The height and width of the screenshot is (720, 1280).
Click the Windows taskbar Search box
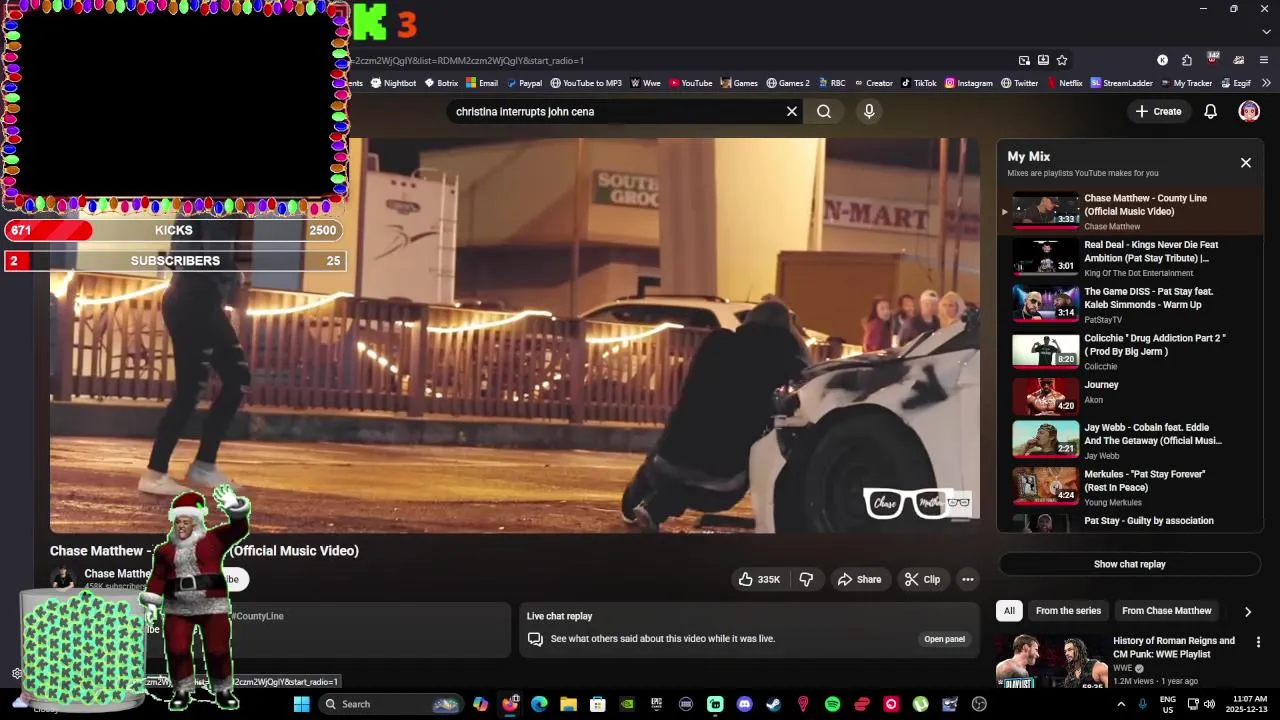(x=390, y=704)
